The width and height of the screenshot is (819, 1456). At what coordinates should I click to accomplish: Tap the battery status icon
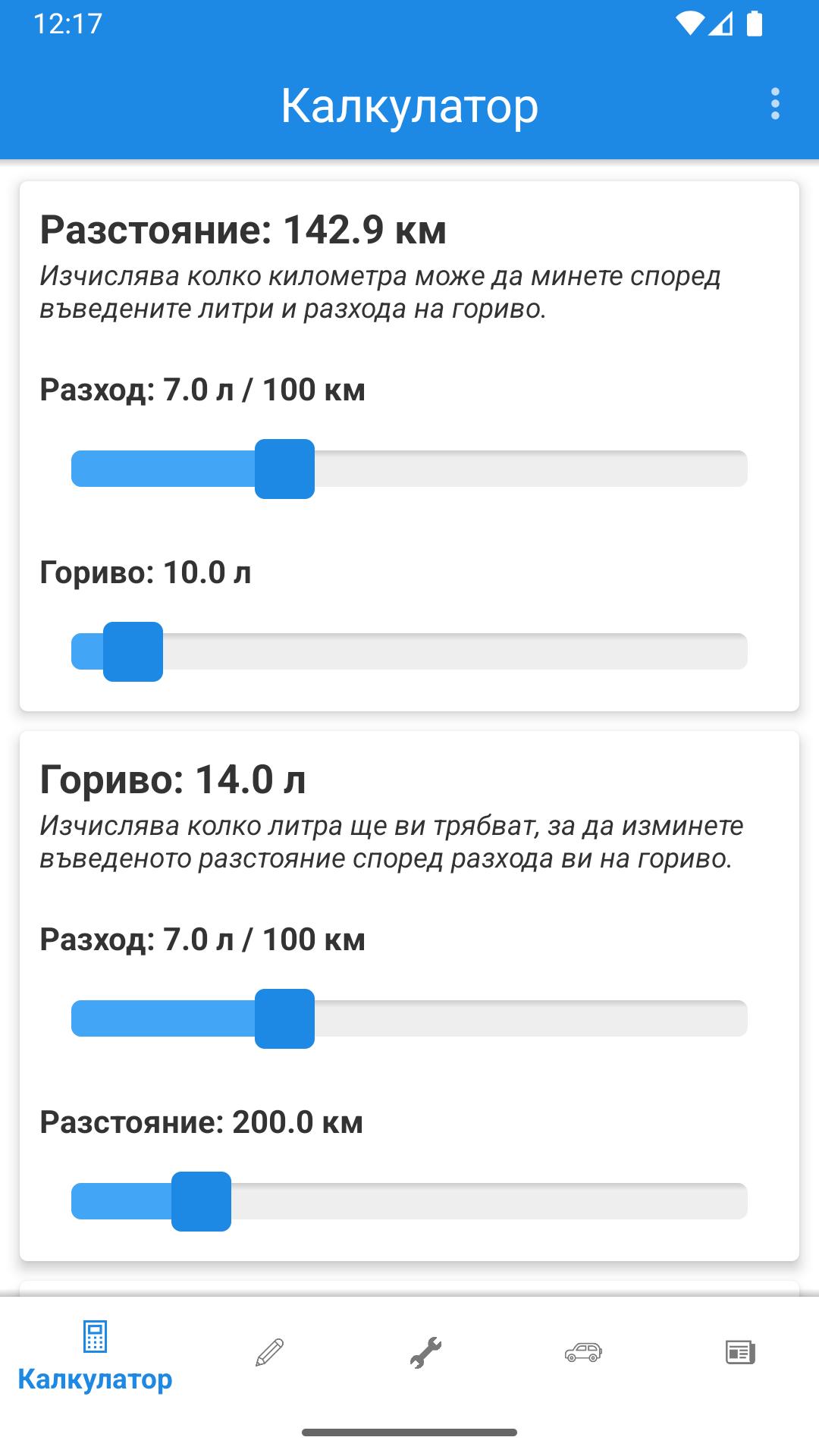tap(755, 24)
